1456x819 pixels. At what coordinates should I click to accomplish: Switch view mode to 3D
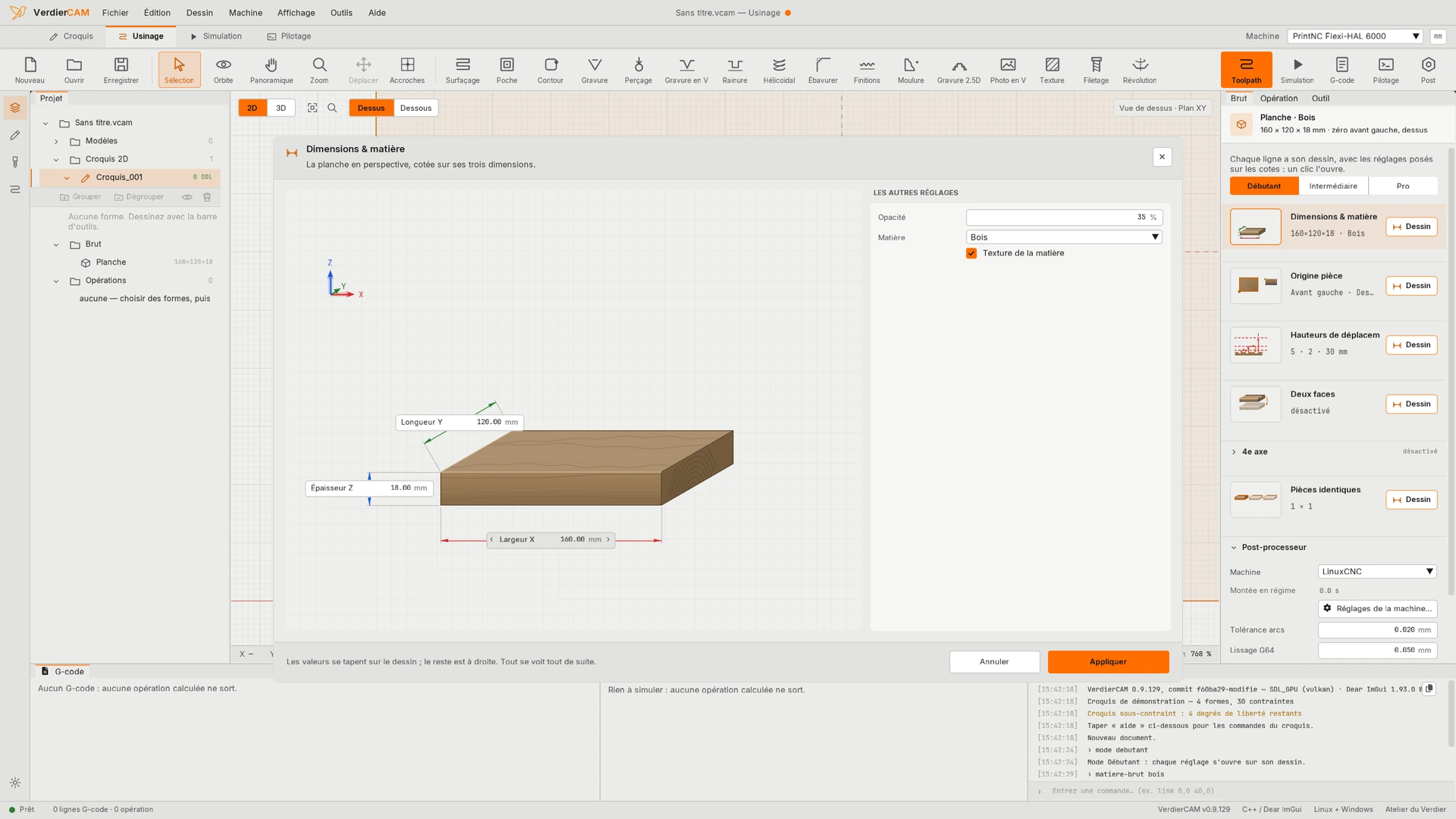[281, 108]
